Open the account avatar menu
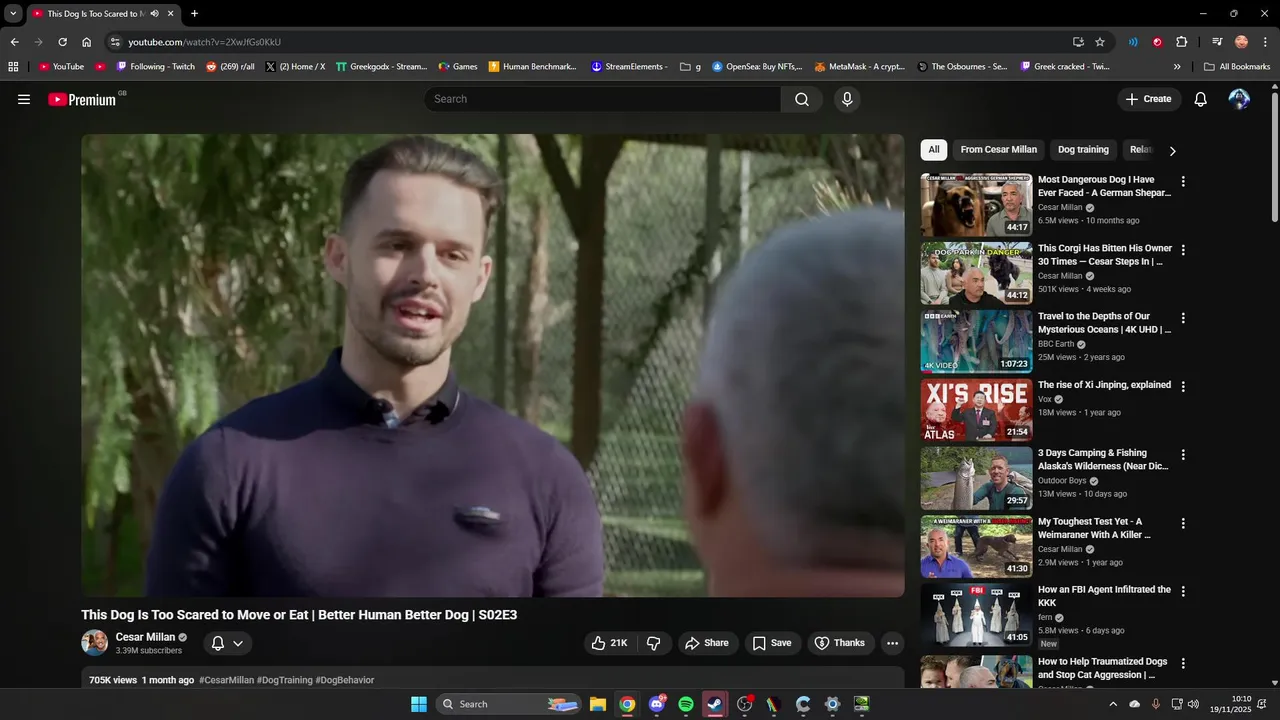Screen dimensions: 1280x720 1239,99
